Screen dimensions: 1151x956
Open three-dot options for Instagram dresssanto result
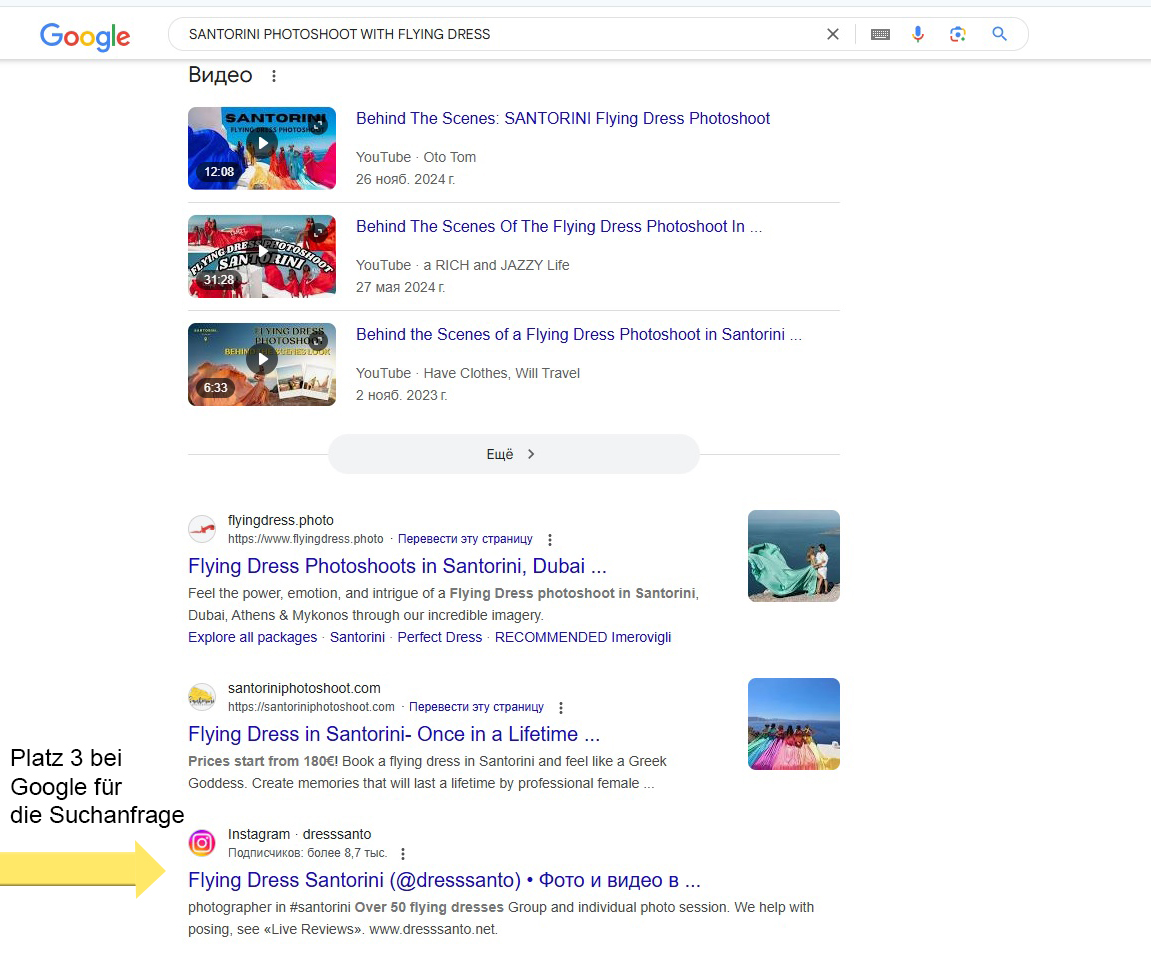click(403, 854)
